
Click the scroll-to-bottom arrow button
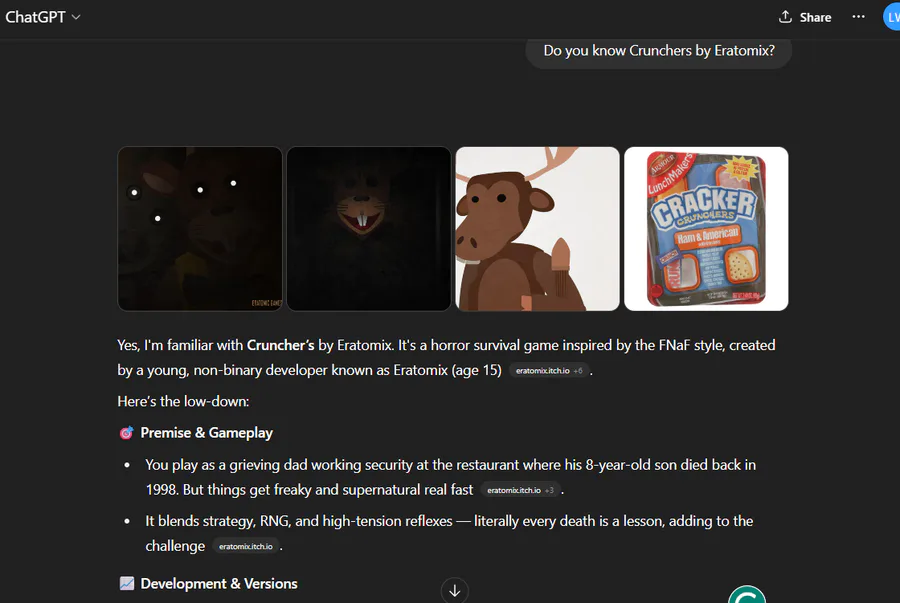(455, 590)
